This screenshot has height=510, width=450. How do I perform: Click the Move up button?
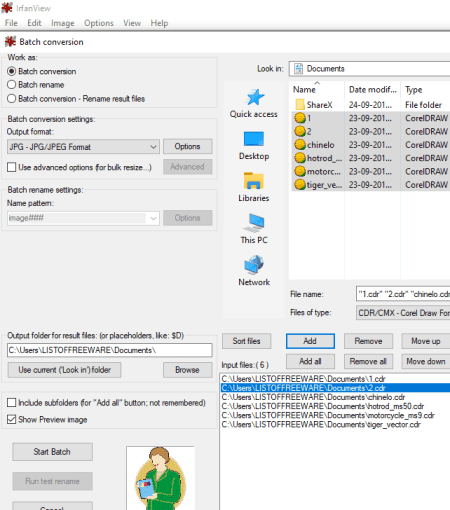pos(426,341)
